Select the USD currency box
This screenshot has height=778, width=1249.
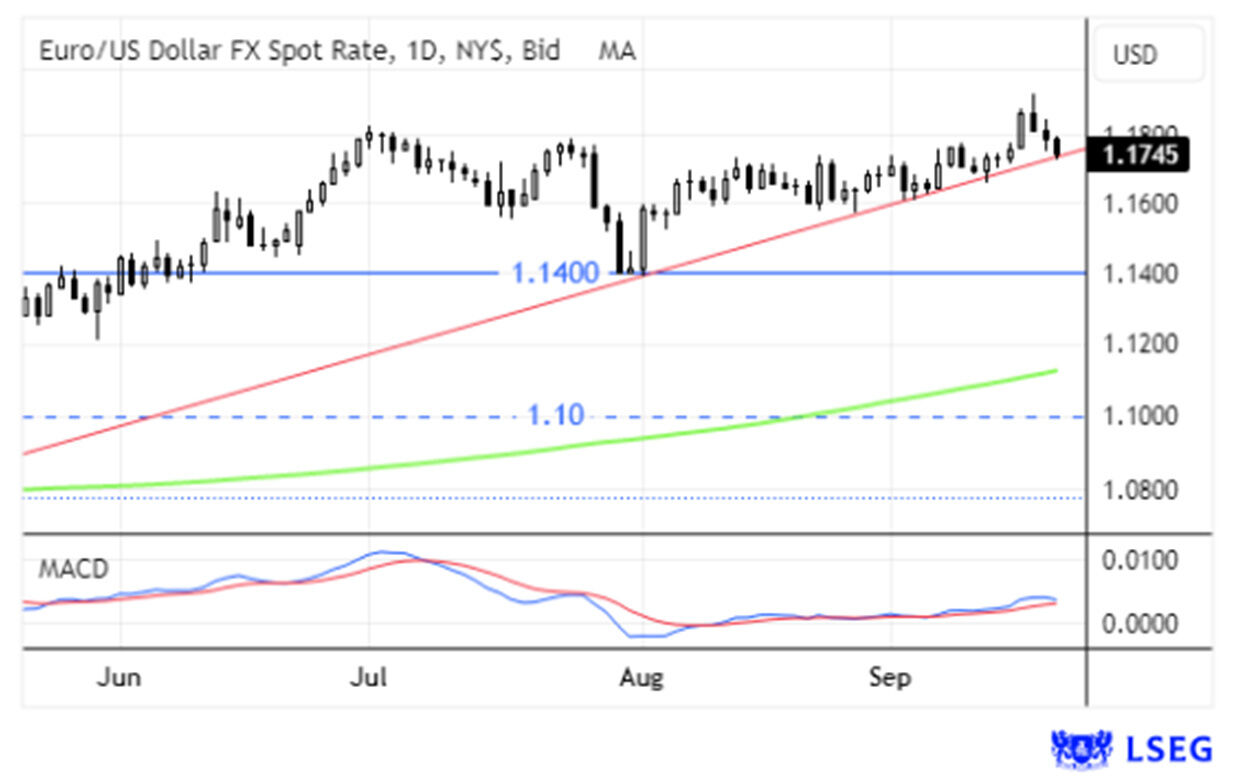pyautogui.click(x=1147, y=54)
